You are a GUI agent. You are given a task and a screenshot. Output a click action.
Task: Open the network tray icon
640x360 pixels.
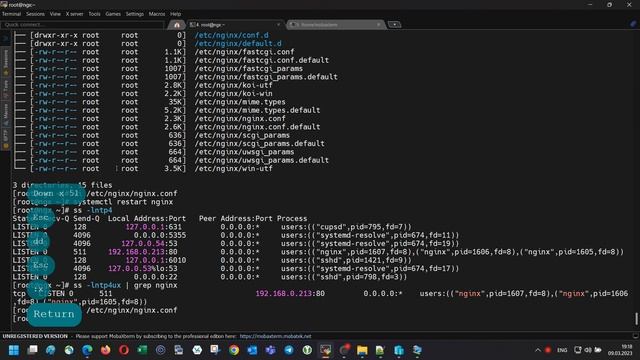click(578, 350)
